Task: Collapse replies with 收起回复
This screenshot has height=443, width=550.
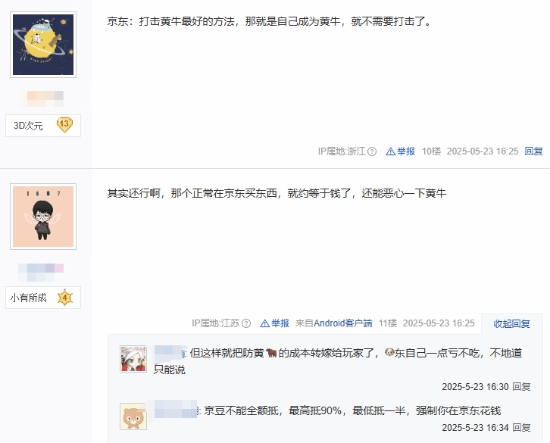Action: coord(512,323)
